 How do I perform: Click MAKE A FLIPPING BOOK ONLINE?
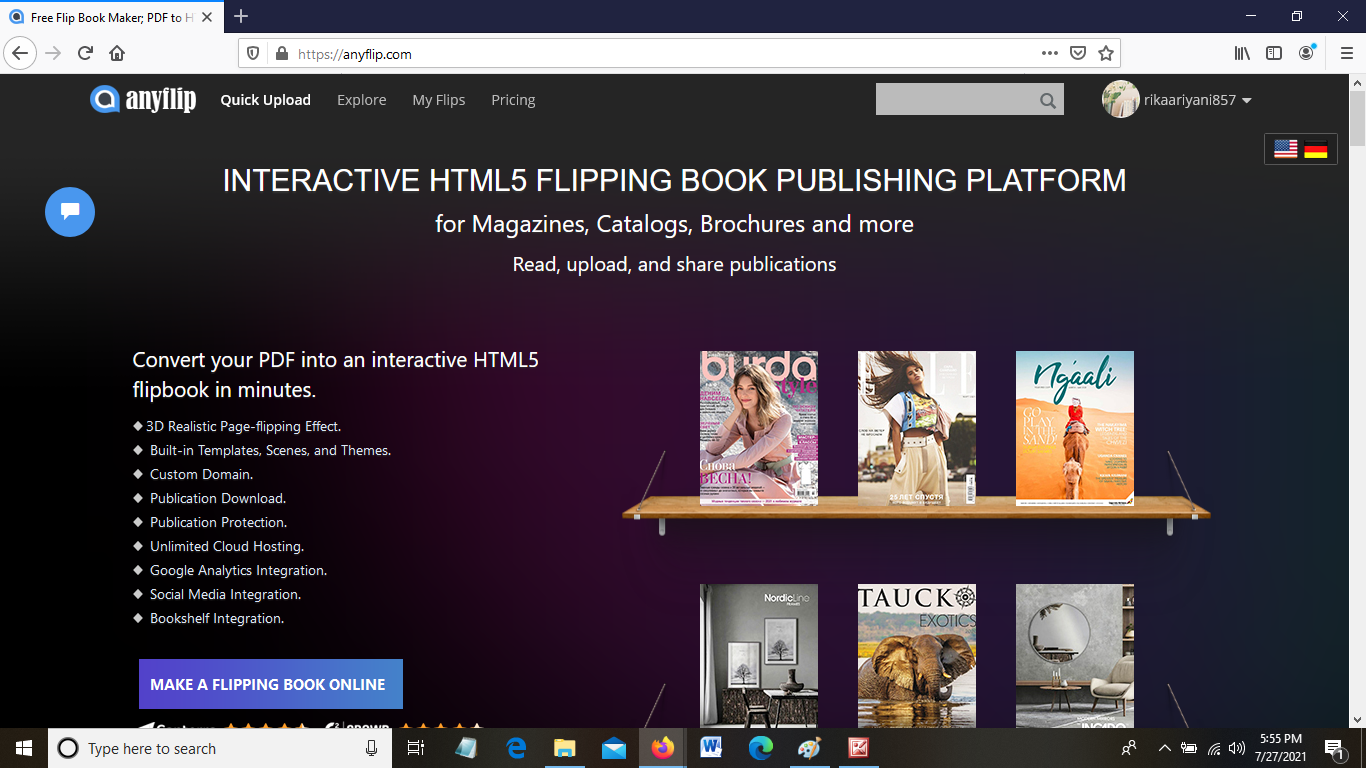coord(270,684)
